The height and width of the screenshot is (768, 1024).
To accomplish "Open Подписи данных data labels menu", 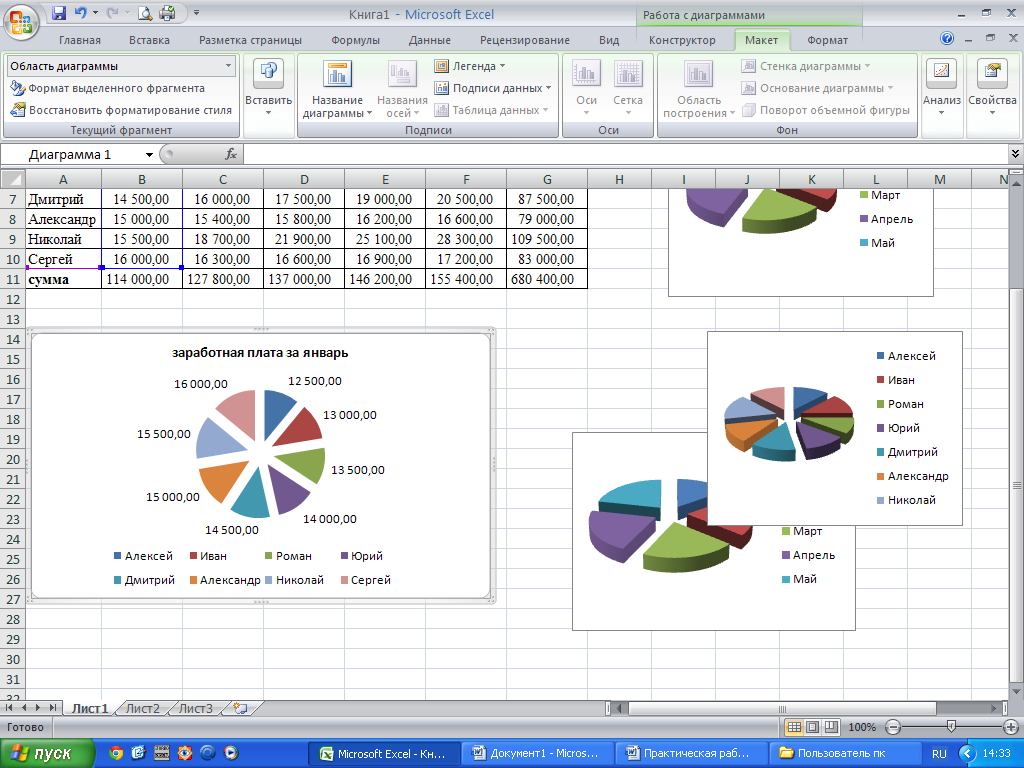I will click(x=494, y=88).
